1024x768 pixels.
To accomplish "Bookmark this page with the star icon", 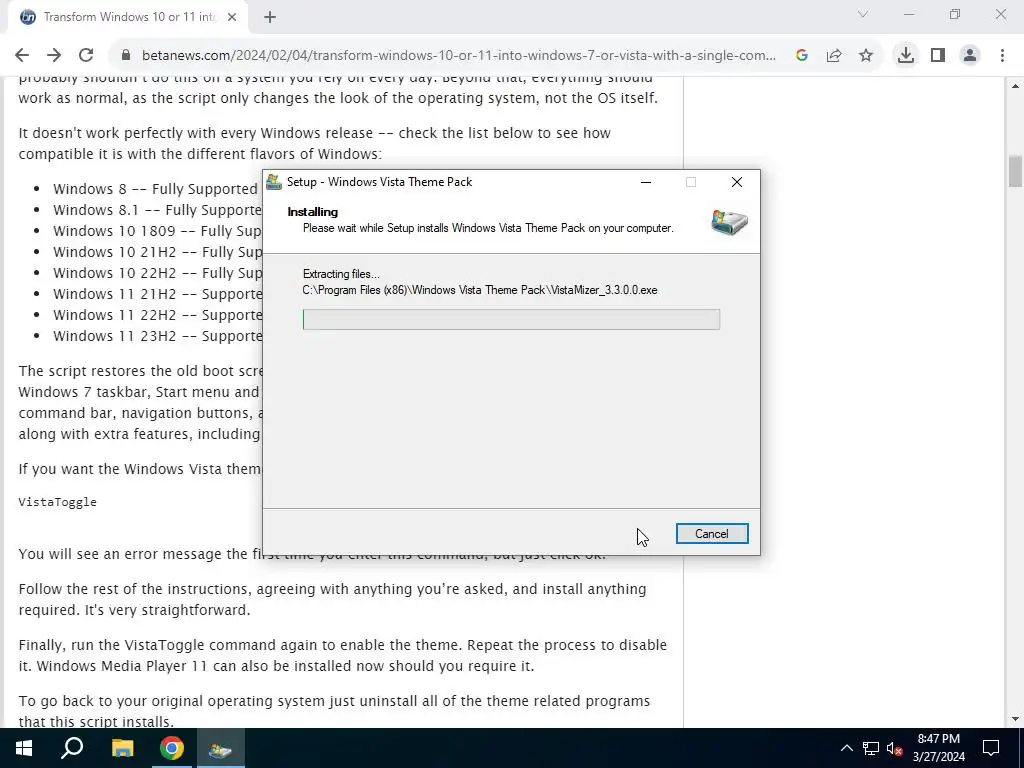I will click(866, 56).
